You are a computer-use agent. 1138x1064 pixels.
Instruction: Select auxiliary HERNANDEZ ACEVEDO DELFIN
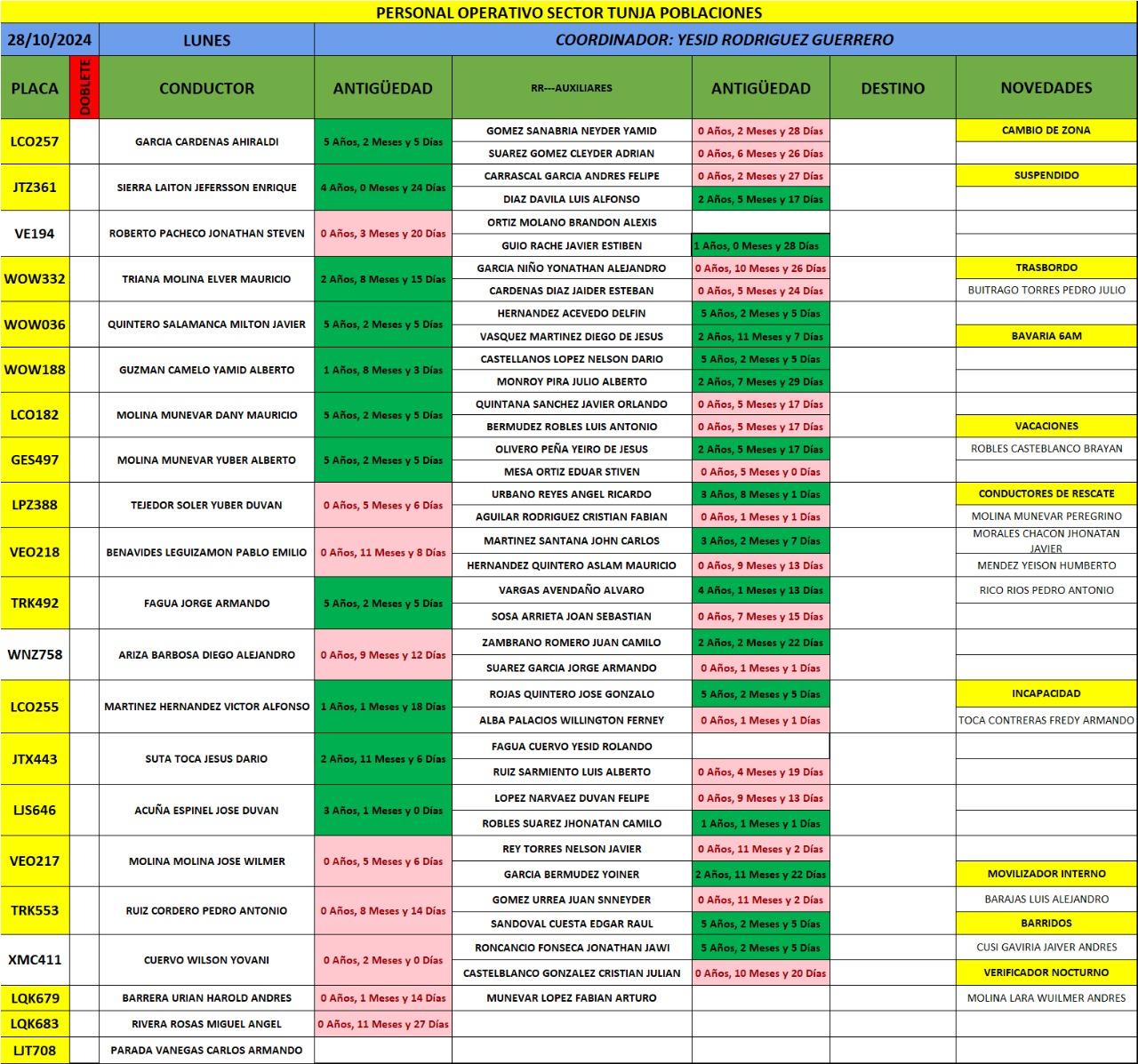572,313
